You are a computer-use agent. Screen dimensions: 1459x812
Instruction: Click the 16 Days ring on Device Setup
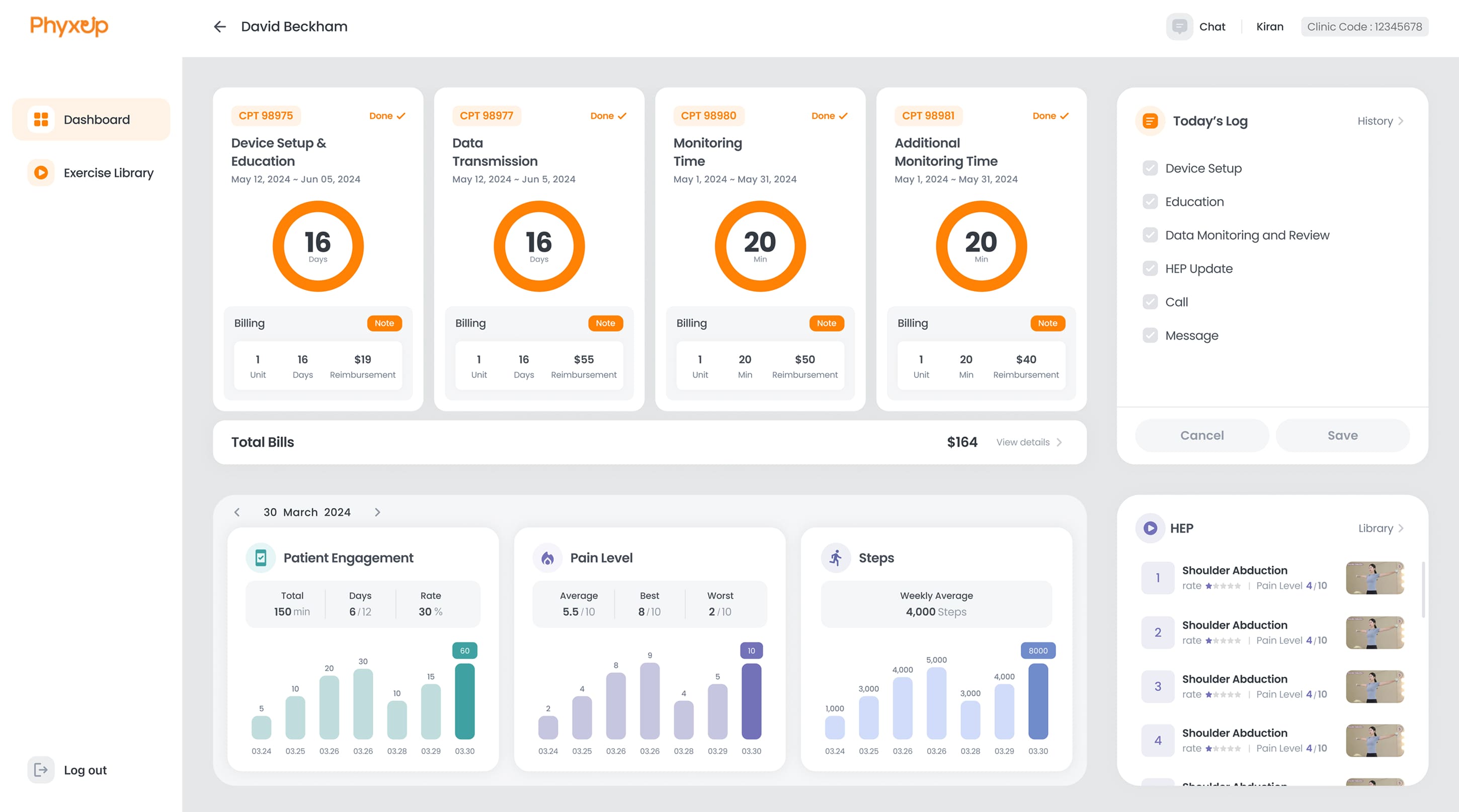pyautogui.click(x=318, y=247)
